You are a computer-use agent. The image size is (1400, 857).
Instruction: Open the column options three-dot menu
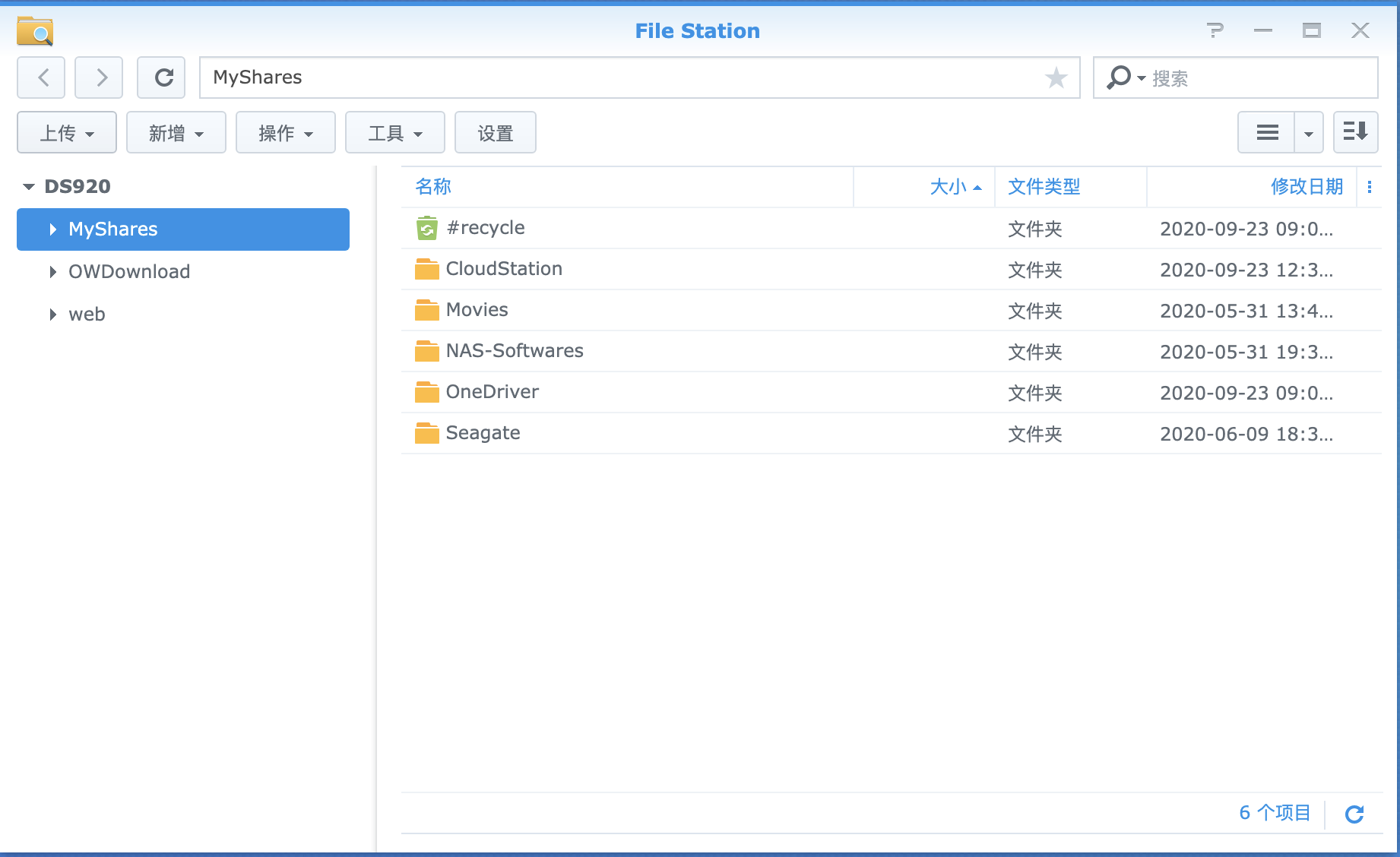1370,187
